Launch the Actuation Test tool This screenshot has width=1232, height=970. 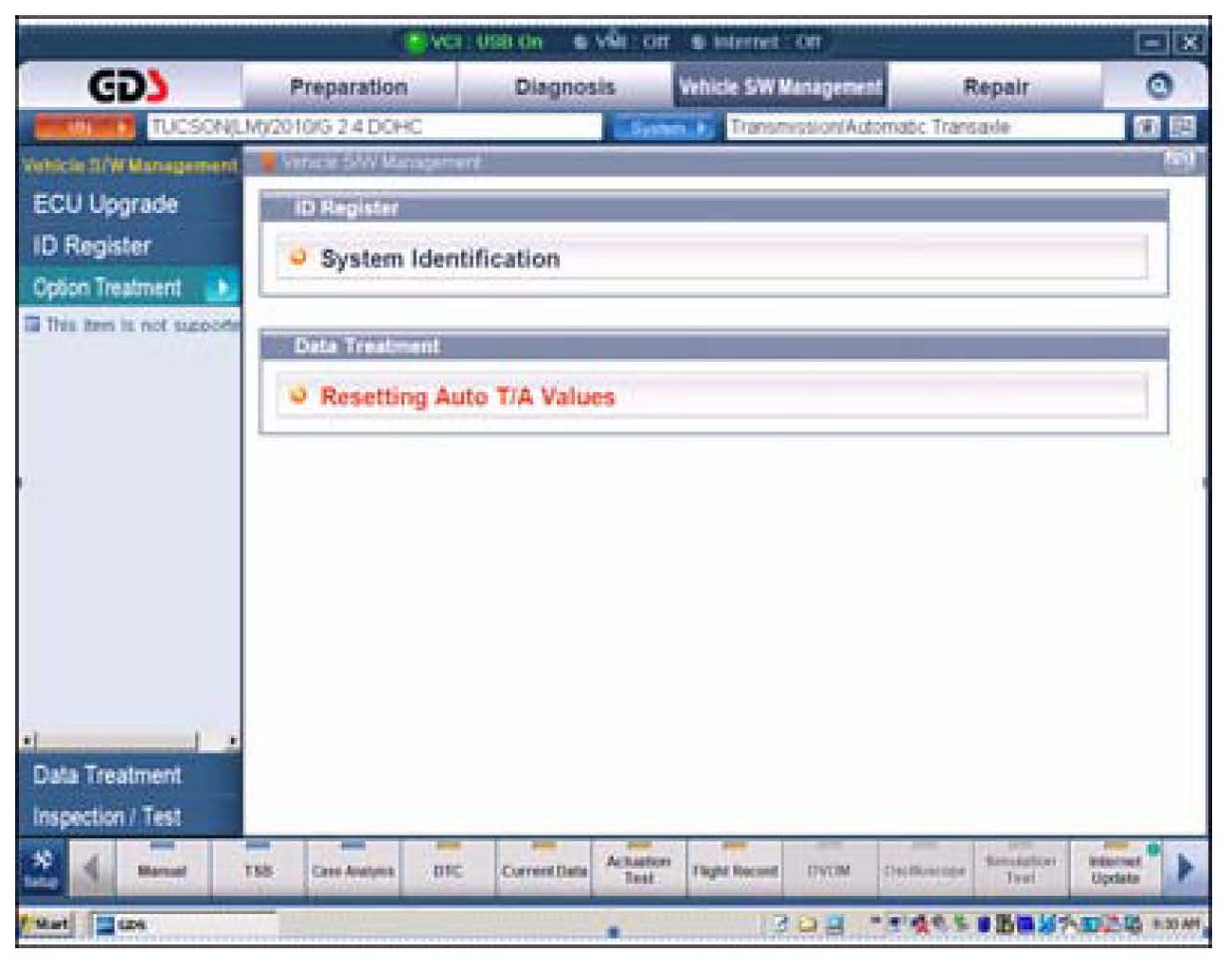click(x=638, y=867)
